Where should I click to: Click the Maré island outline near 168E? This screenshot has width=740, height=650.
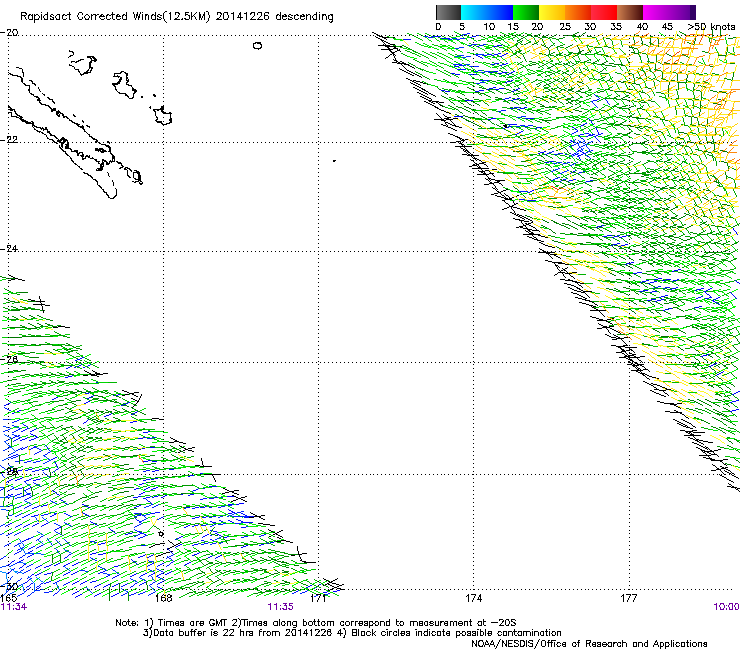[163, 116]
